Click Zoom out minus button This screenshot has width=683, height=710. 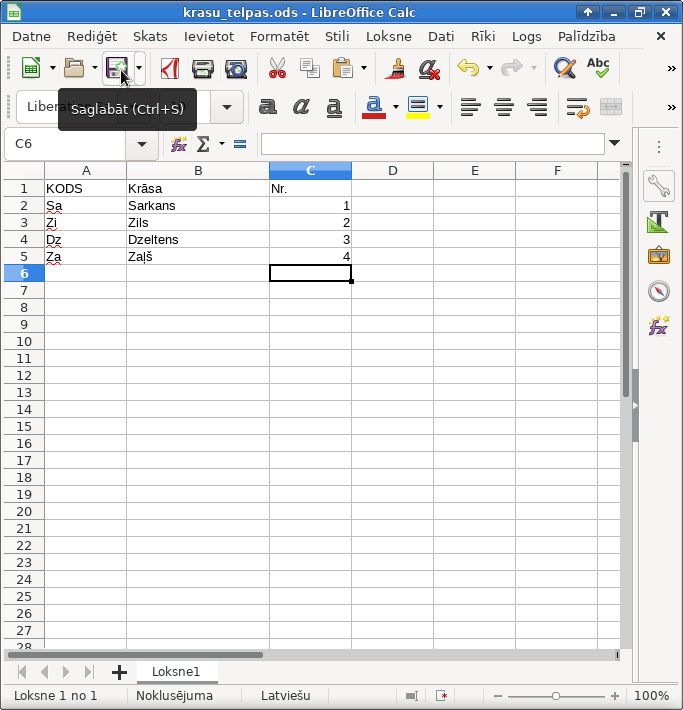tap(498, 696)
